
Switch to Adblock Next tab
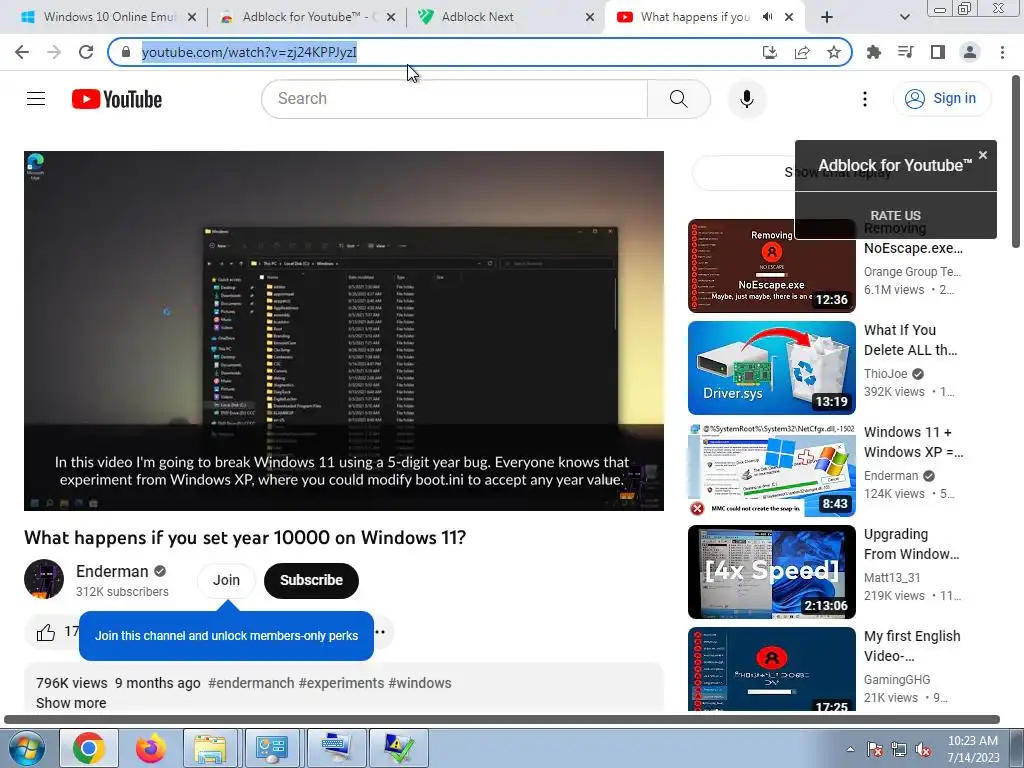(x=506, y=17)
